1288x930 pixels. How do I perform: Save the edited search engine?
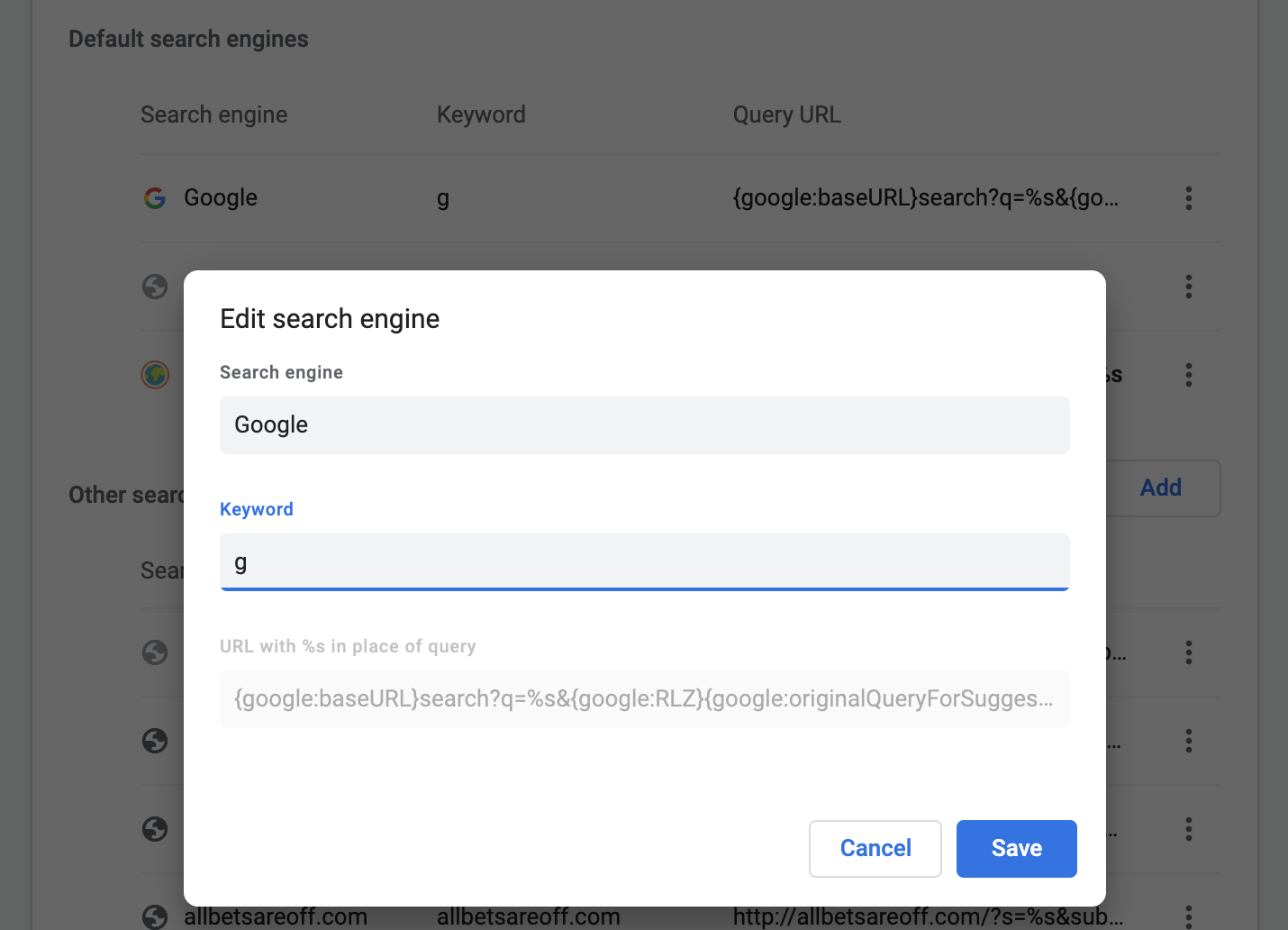tap(1016, 849)
